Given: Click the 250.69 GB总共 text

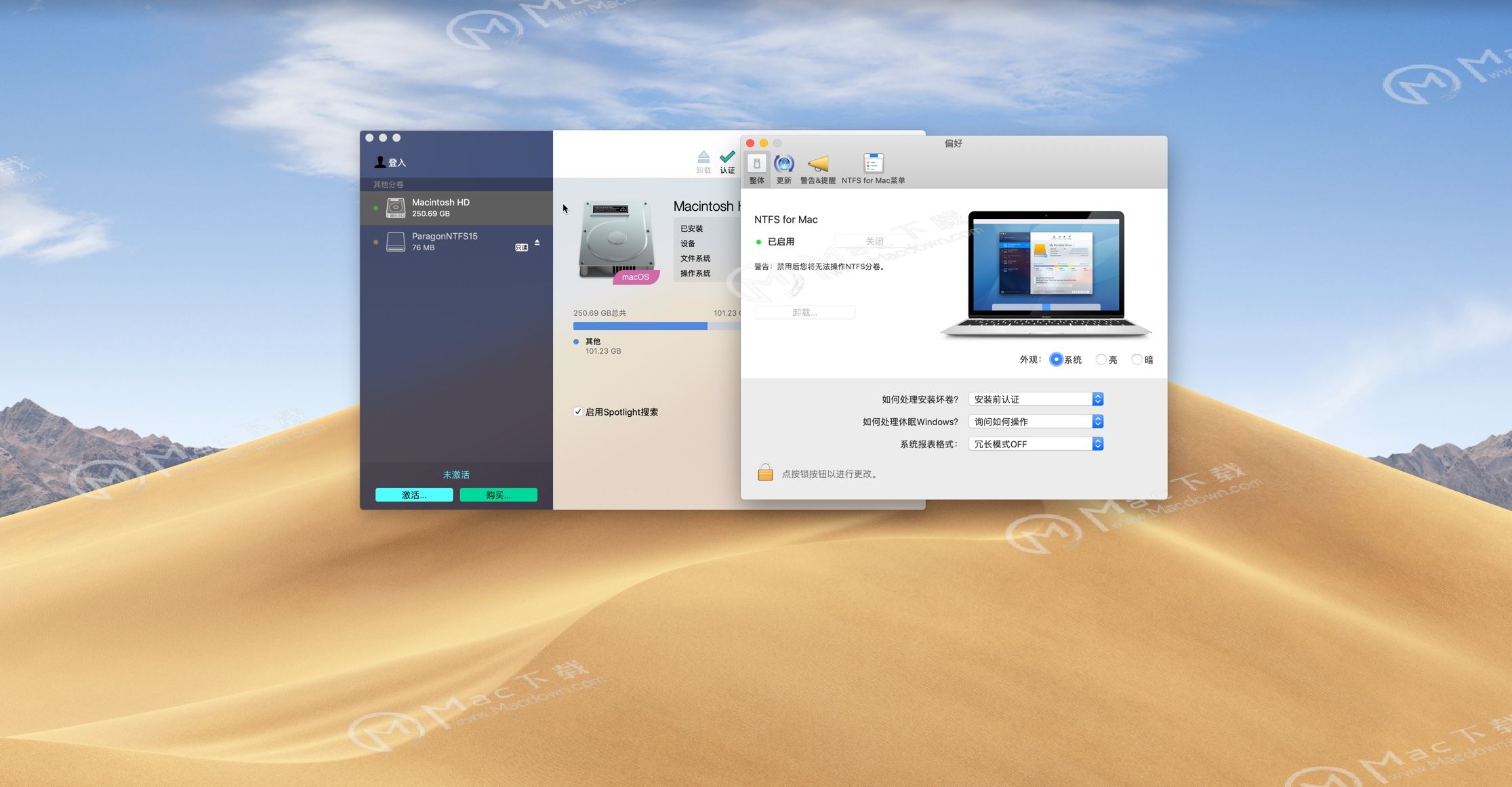Looking at the screenshot, I should click(600, 313).
